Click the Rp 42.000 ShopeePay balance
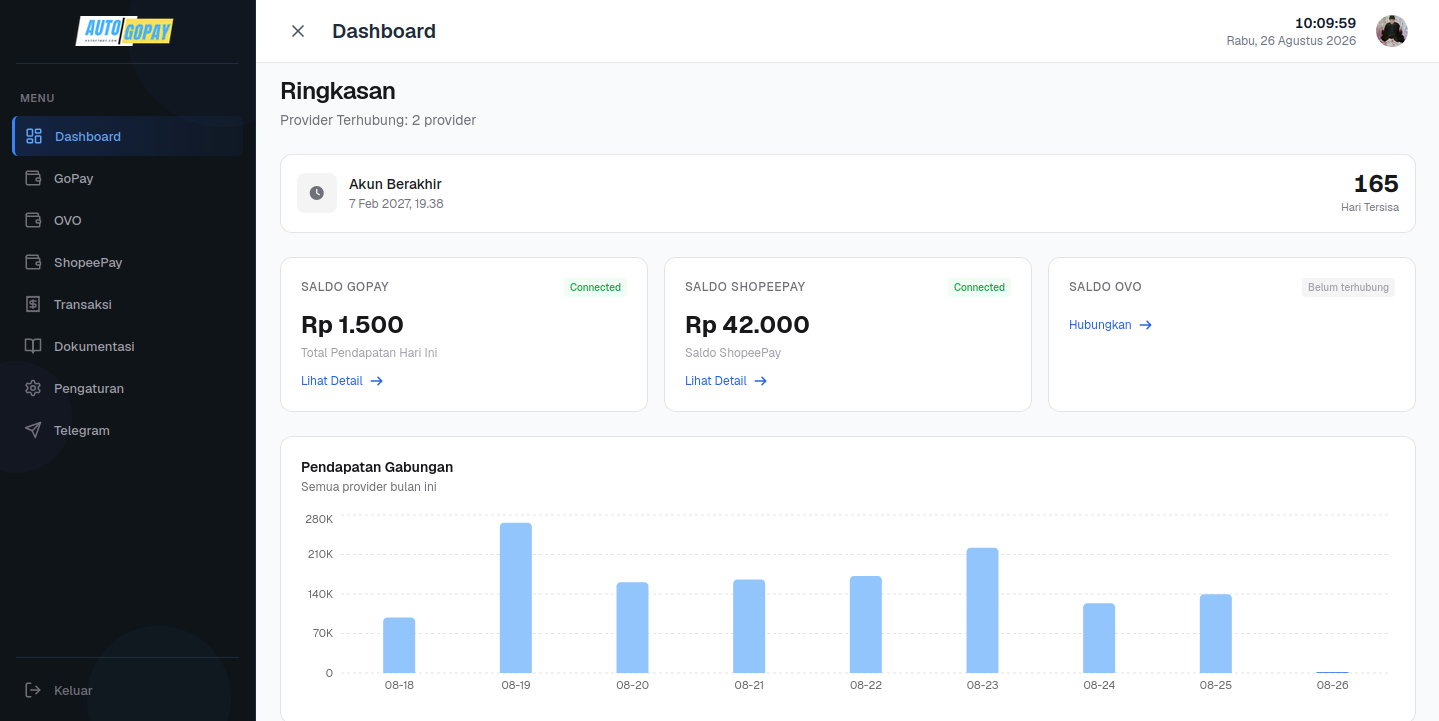1439x721 pixels. coord(747,325)
